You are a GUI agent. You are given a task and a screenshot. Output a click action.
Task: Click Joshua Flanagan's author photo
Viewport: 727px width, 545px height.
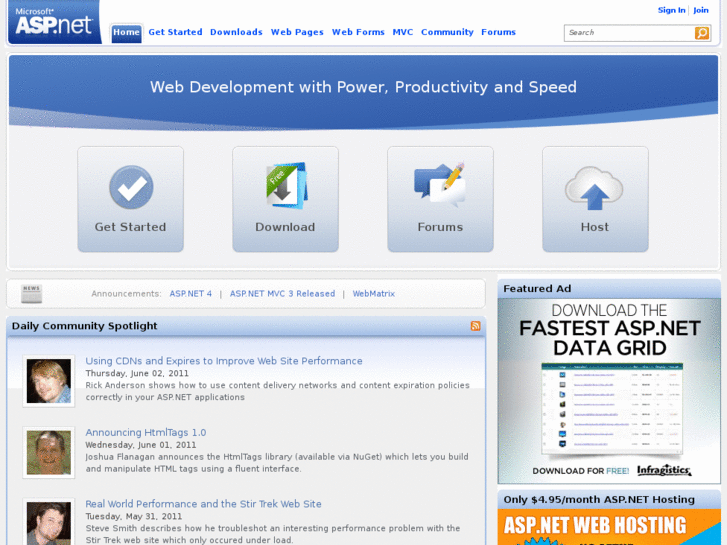click(49, 453)
